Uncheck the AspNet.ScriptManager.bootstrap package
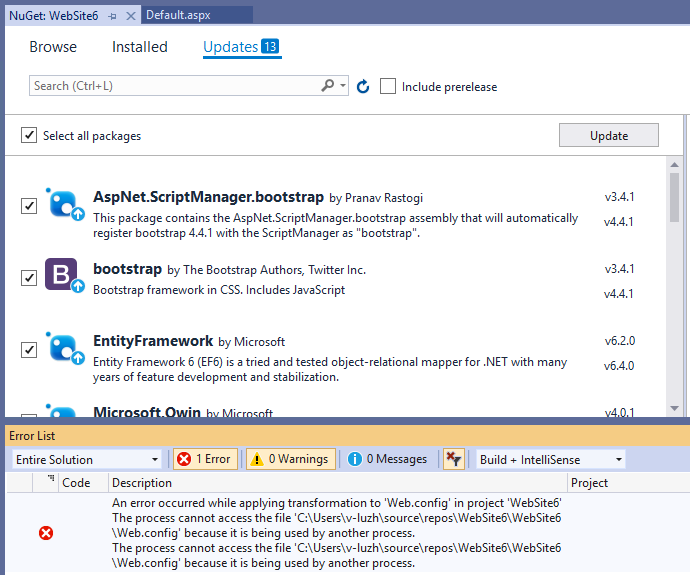The height and width of the screenshot is (575, 690). pos(29,205)
